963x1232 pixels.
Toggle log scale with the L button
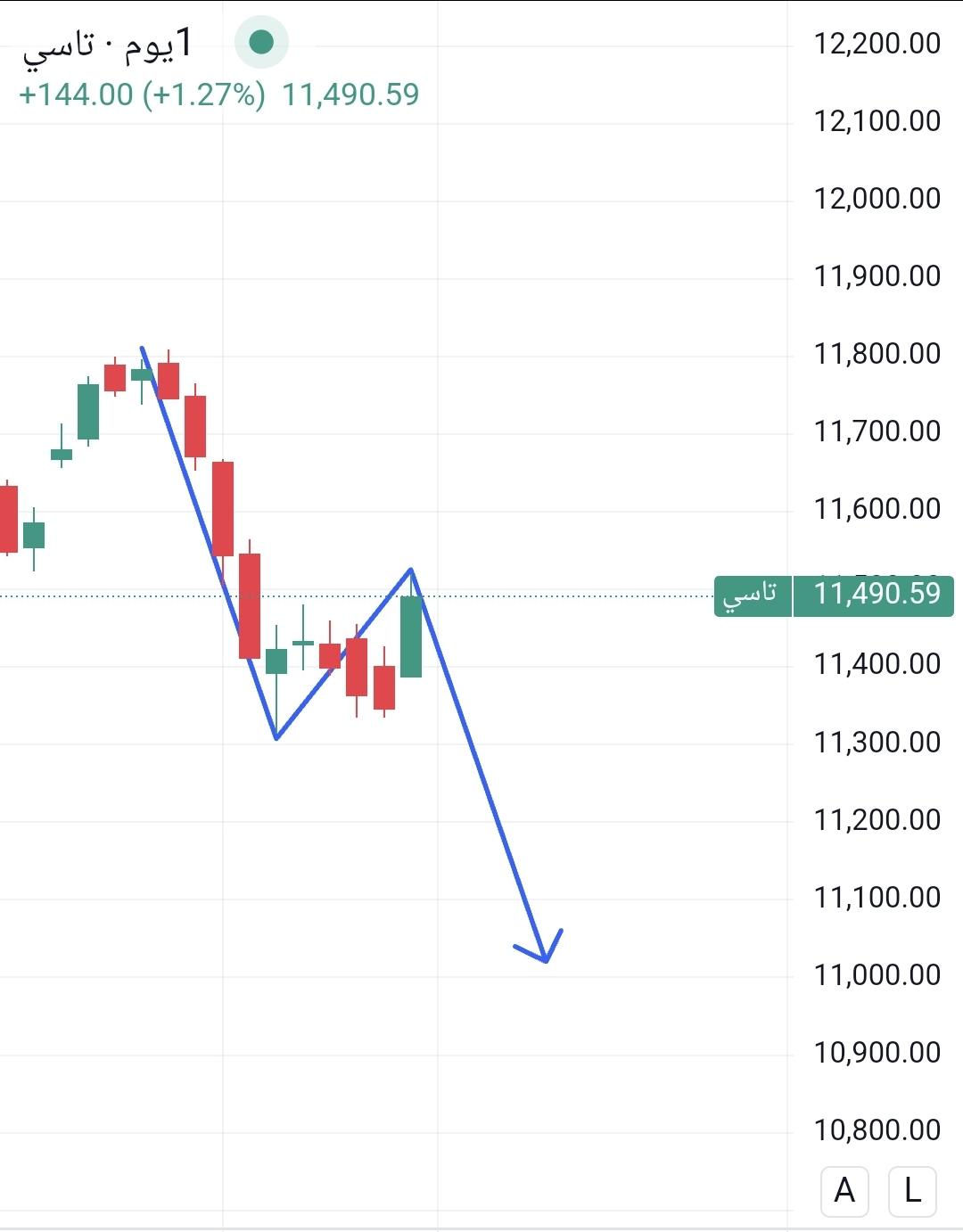point(912,1190)
